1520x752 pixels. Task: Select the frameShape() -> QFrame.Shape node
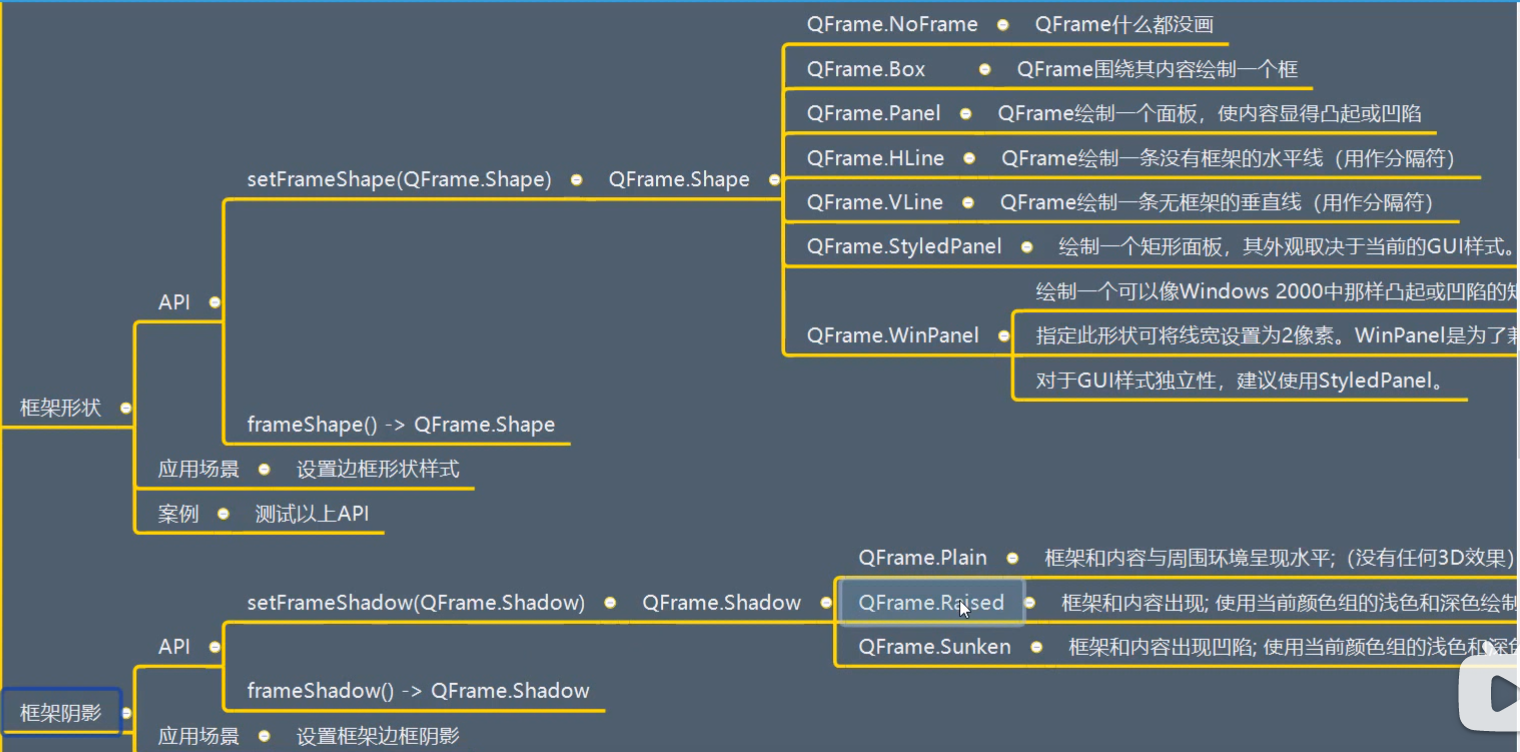(x=400, y=424)
